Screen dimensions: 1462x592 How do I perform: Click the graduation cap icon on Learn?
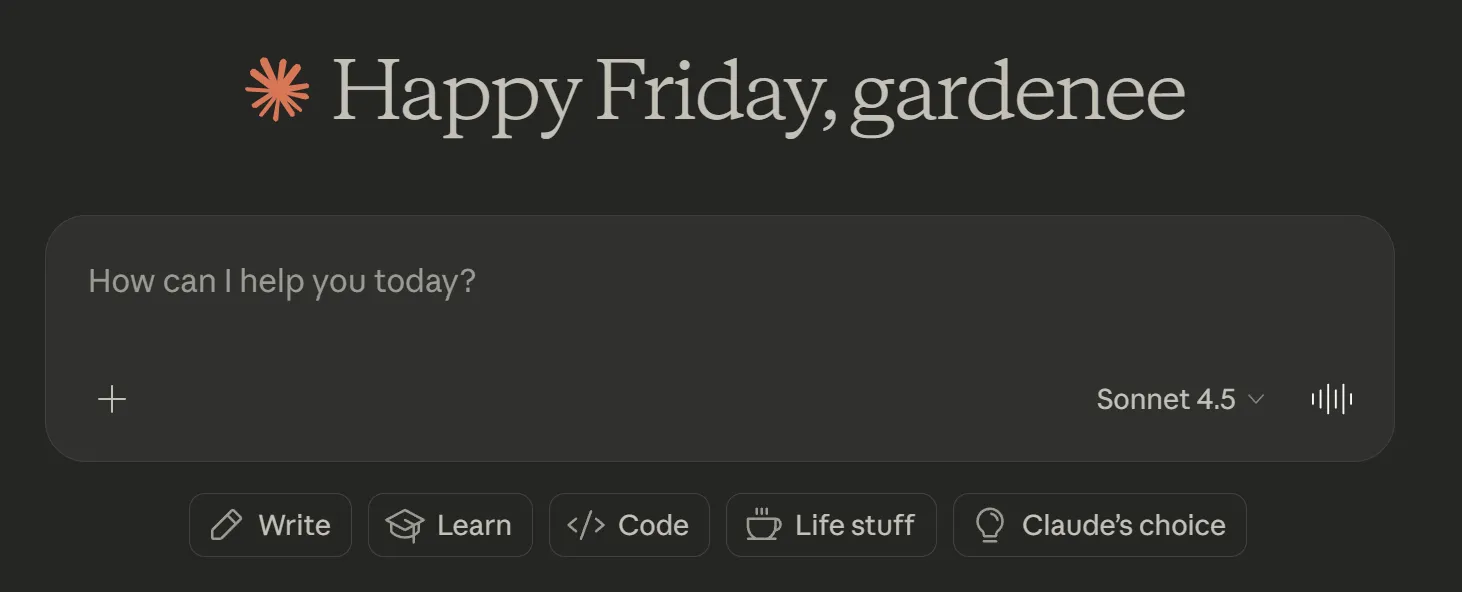(x=405, y=525)
